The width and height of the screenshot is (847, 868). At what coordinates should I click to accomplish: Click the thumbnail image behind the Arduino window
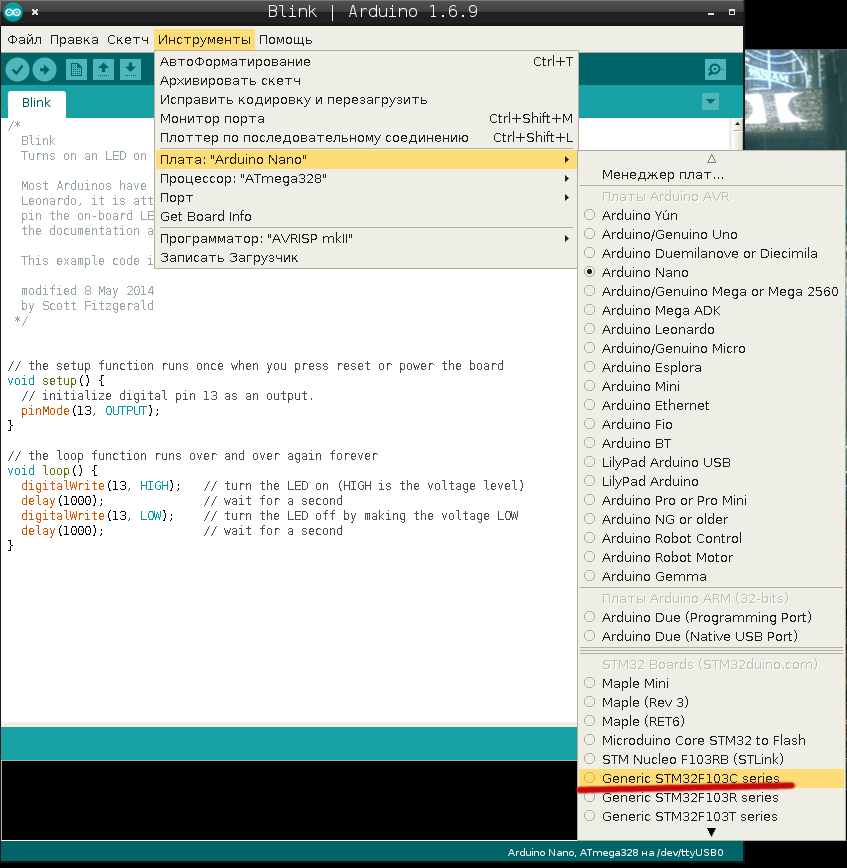pos(795,100)
